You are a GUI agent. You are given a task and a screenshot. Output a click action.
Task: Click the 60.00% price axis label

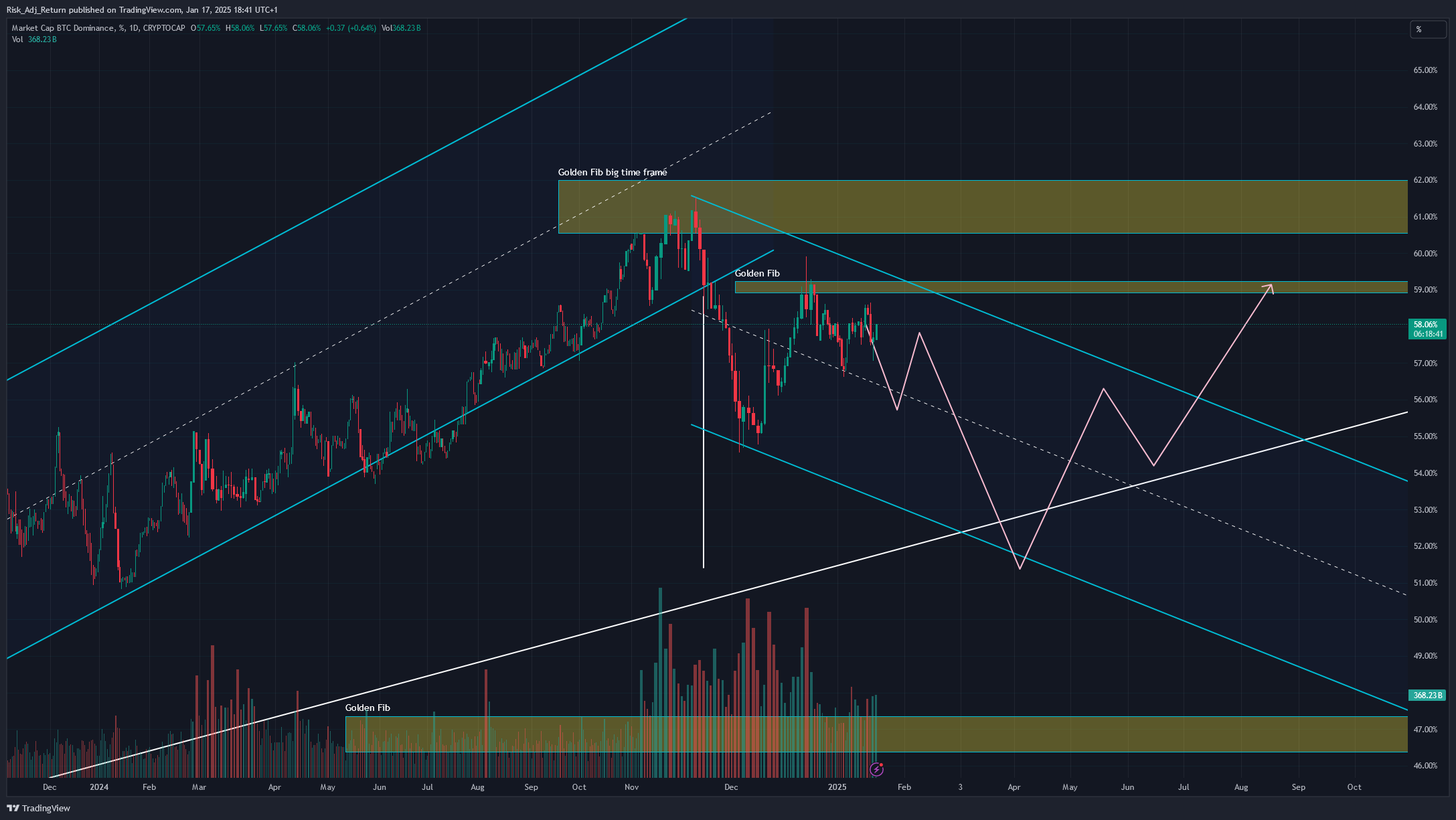pyautogui.click(x=1425, y=254)
